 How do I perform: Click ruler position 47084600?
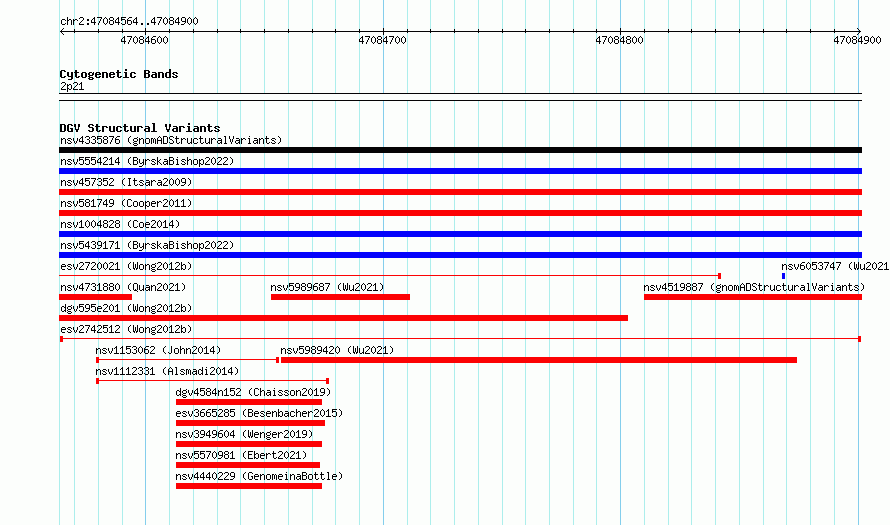point(144,40)
